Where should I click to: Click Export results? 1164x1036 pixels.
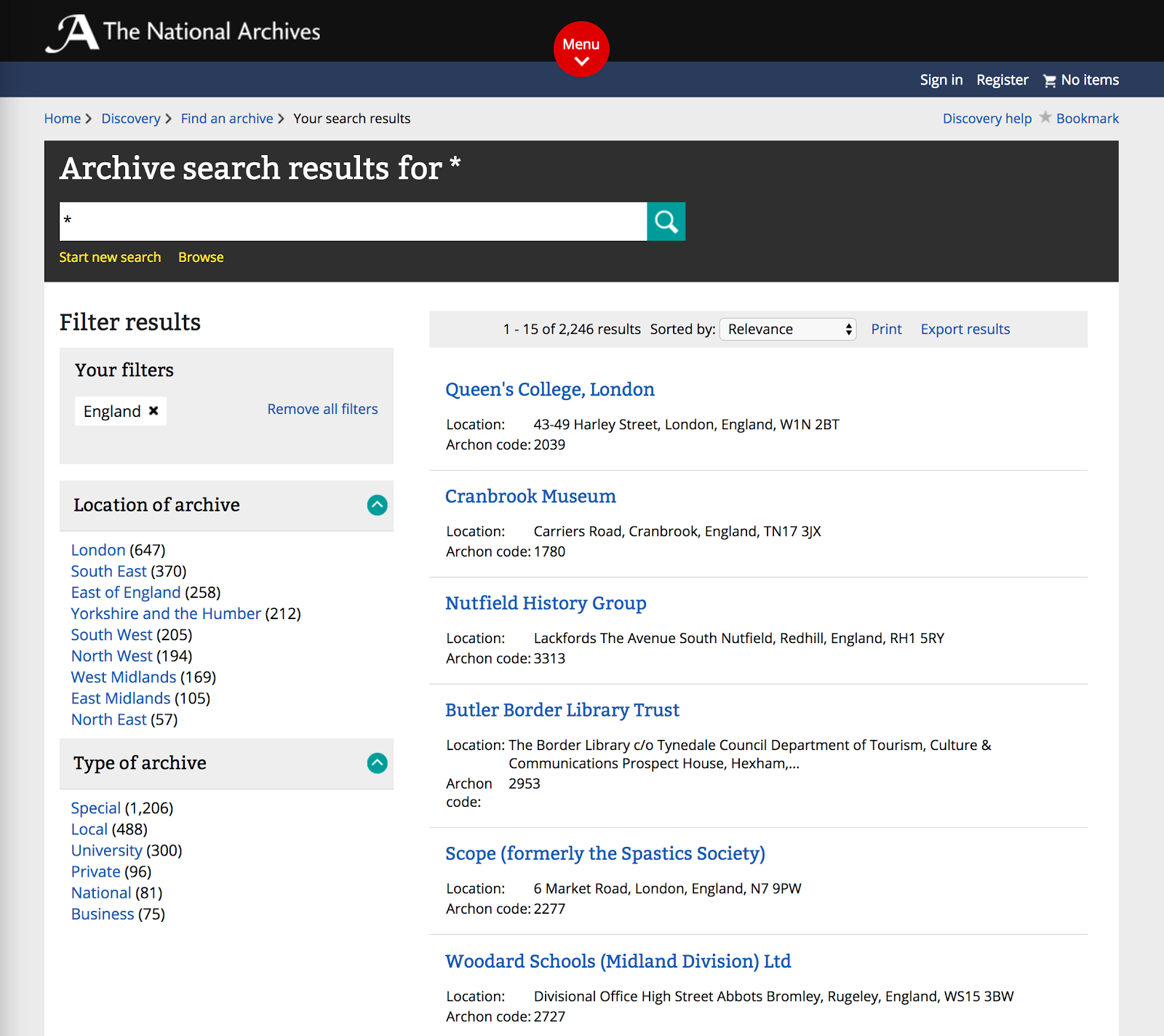coord(965,329)
